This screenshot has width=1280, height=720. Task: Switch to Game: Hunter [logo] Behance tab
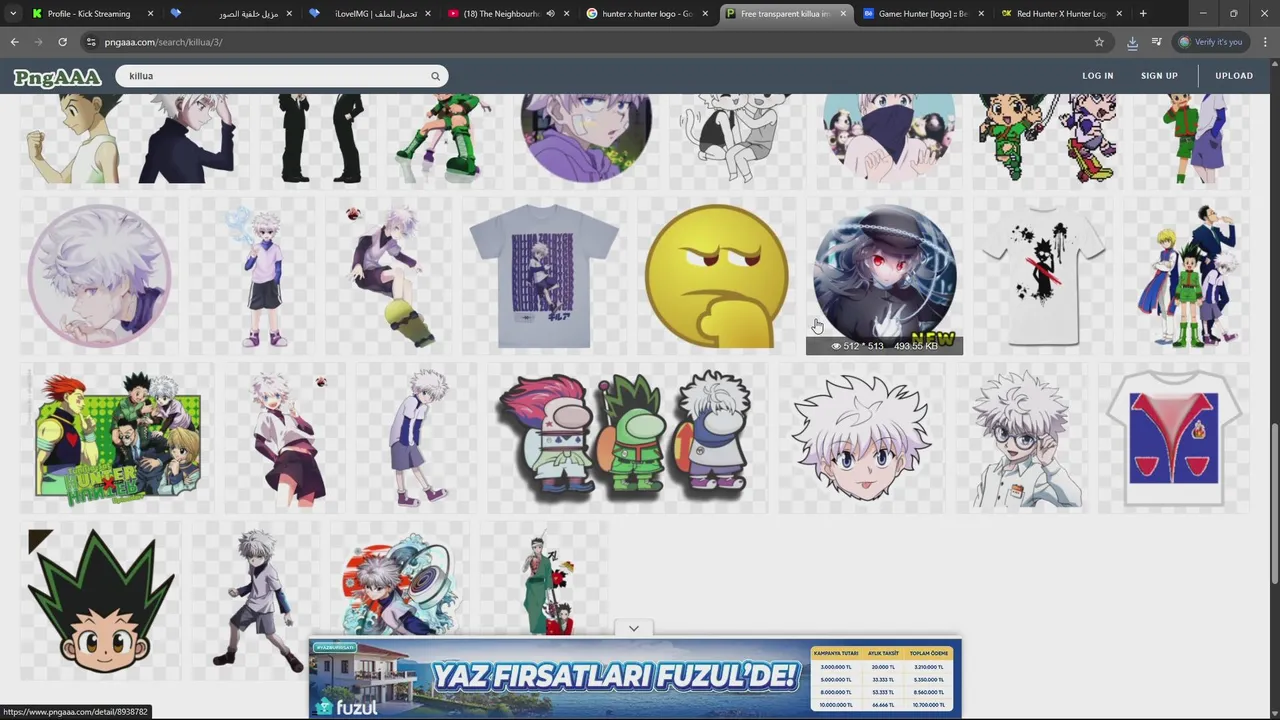[923, 14]
